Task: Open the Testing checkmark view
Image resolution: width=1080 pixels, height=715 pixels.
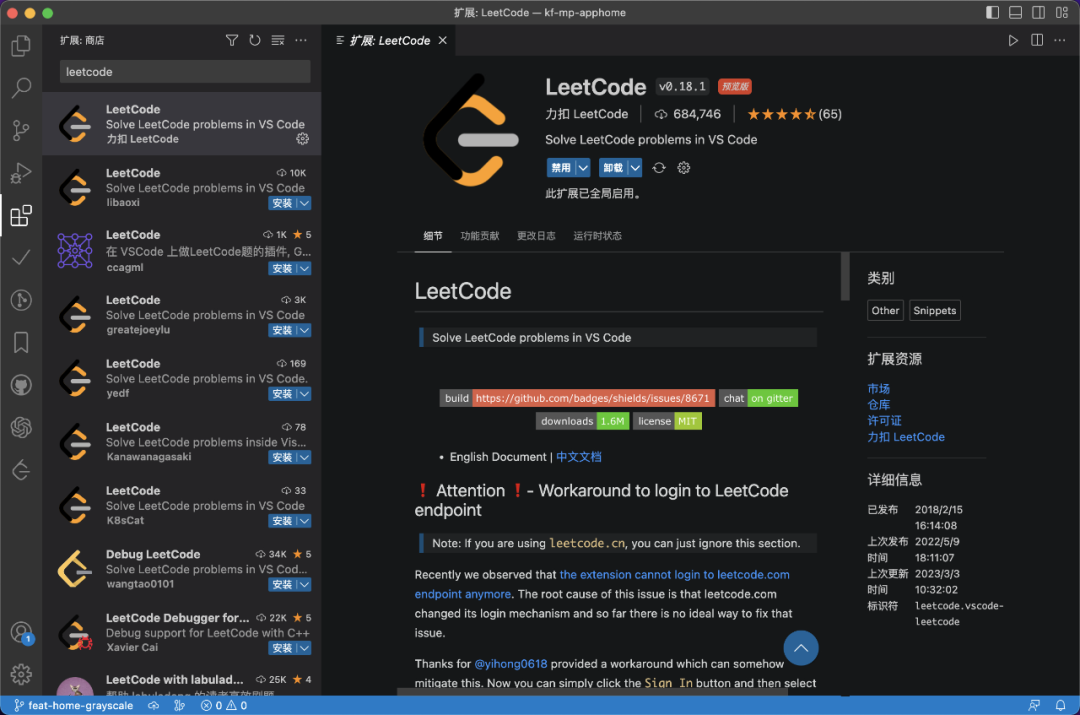Action: coord(21,258)
